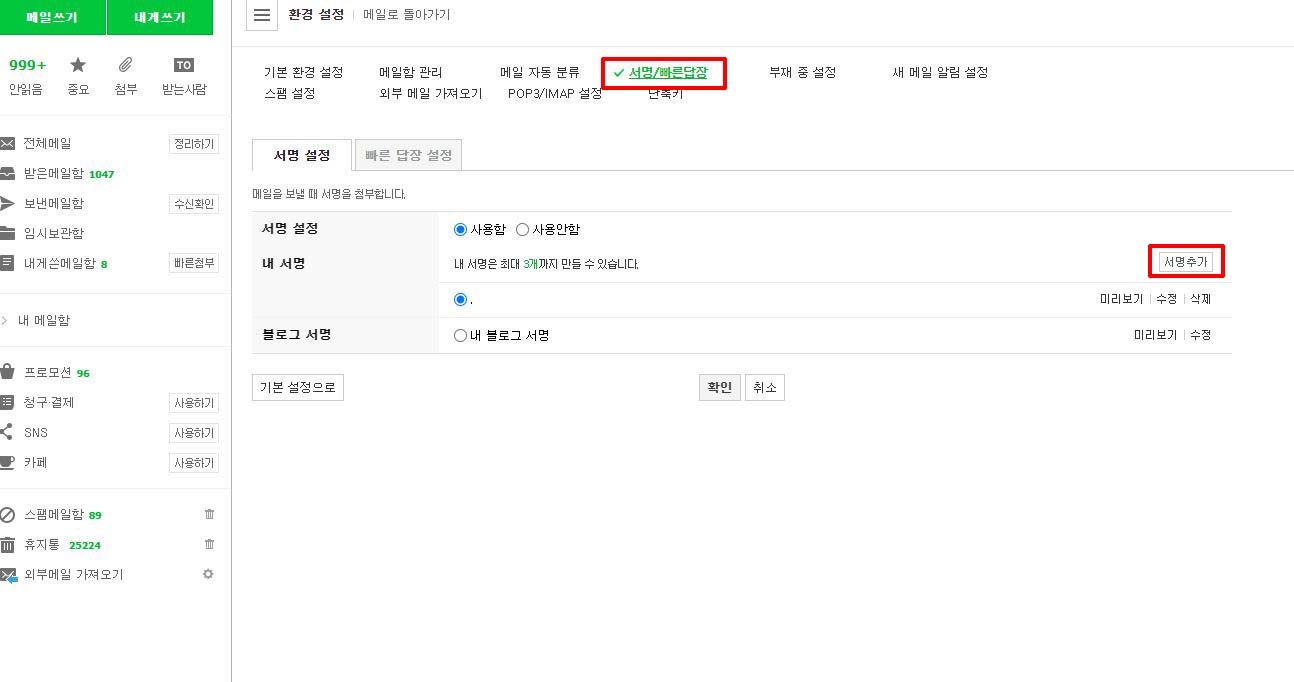Image resolution: width=1294 pixels, height=682 pixels.
Task: Click the 외부메일 가져오기 envelope icon
Action: coord(8,575)
